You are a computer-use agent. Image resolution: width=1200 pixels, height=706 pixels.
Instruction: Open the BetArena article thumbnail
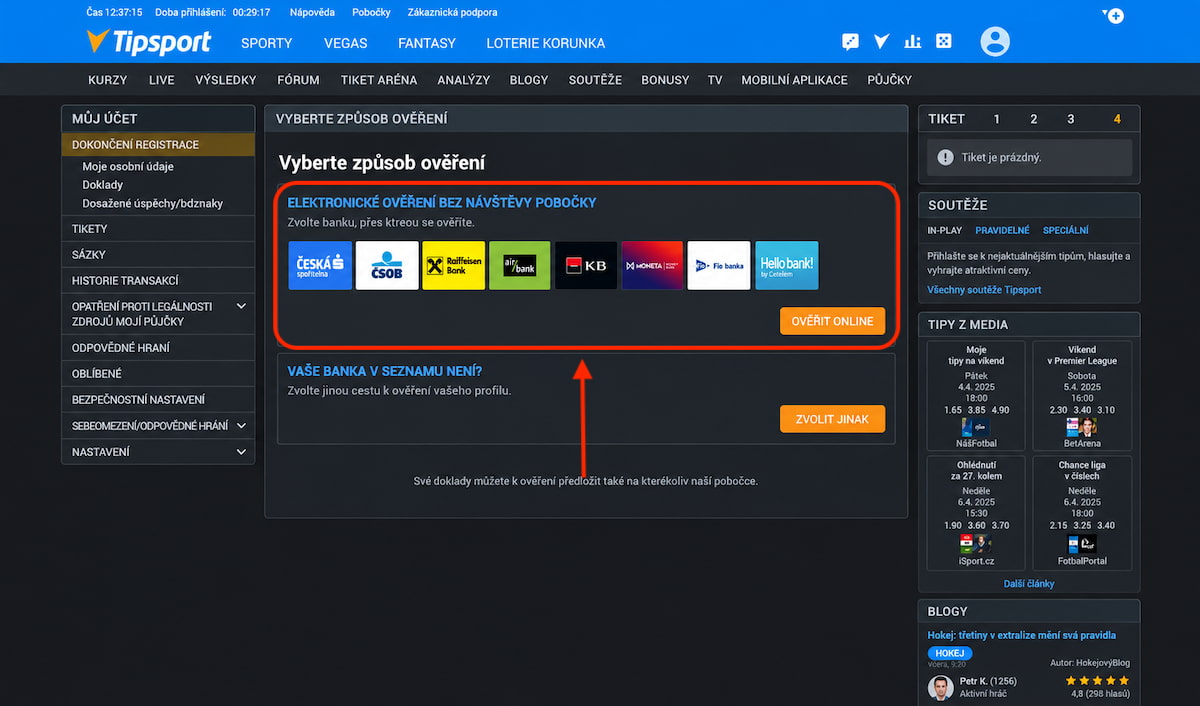click(1082, 427)
